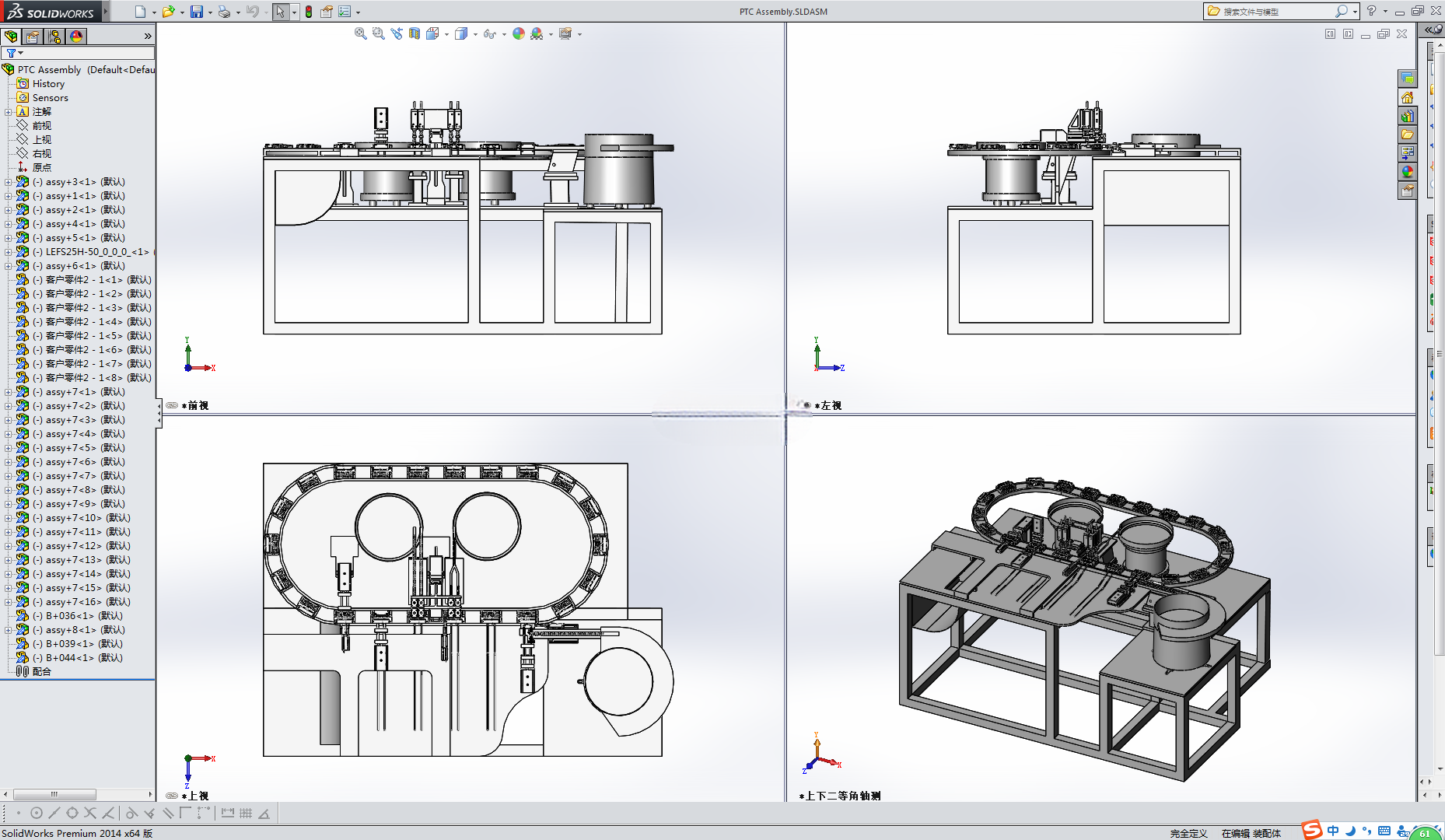Switch to the ConfigurationManager panel tab
The height and width of the screenshot is (840, 1445).
(x=54, y=37)
